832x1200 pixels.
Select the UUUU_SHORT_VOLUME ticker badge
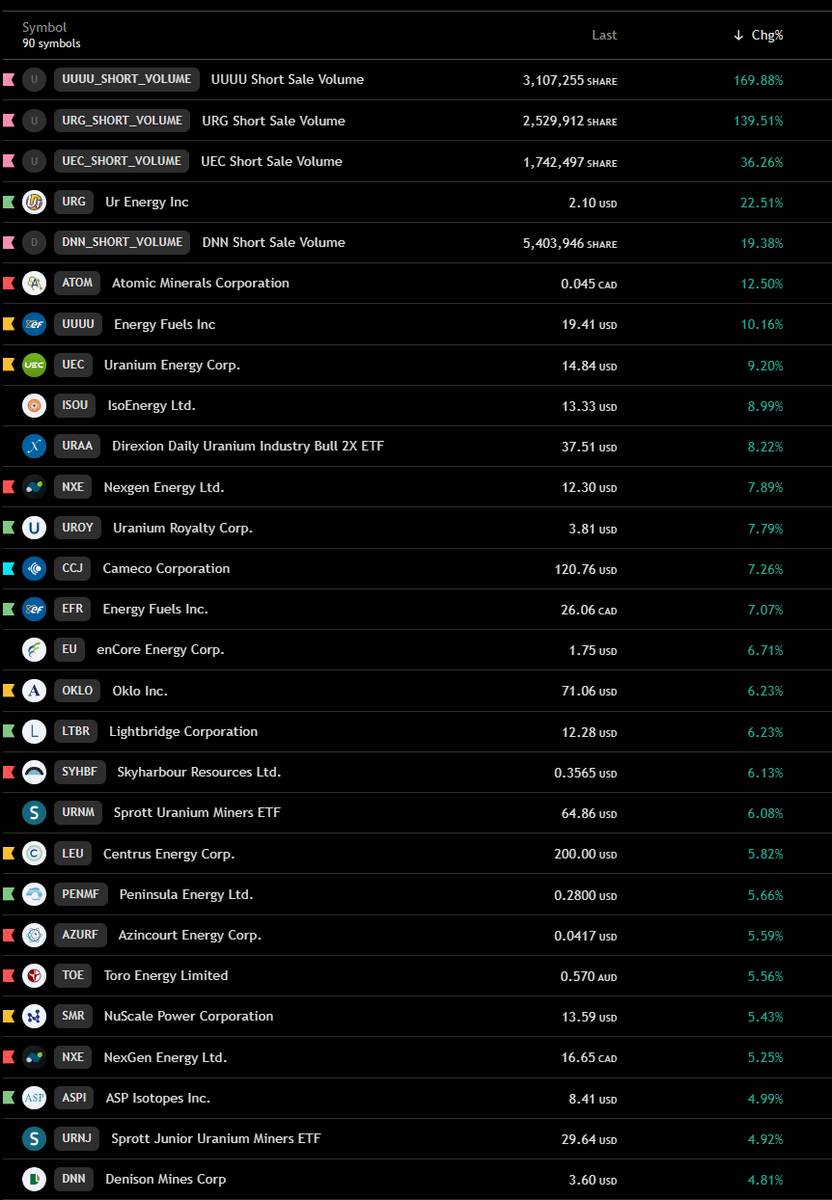click(x=127, y=80)
